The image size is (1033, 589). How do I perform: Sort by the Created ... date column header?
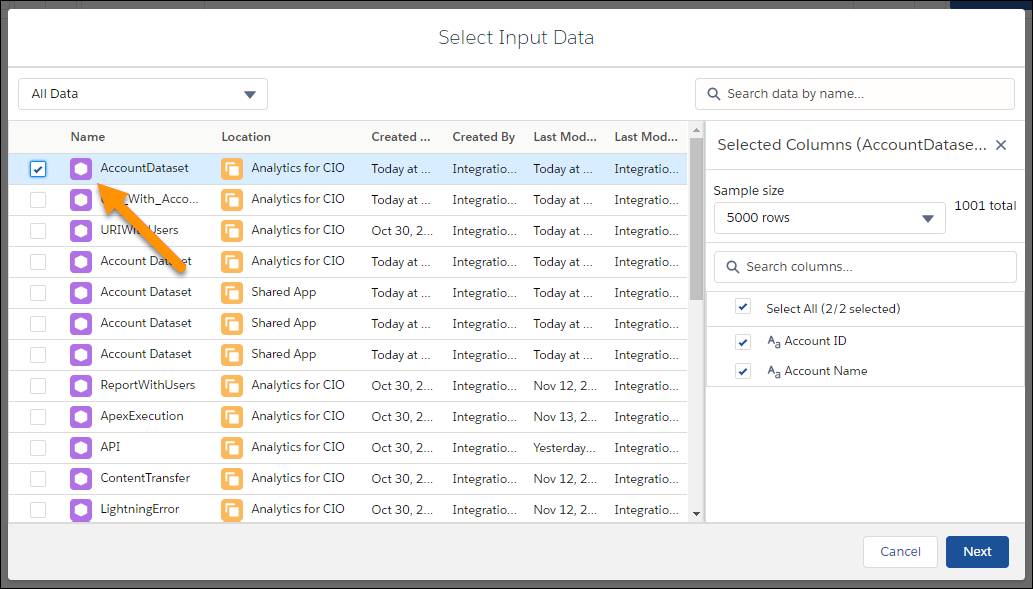[401, 137]
